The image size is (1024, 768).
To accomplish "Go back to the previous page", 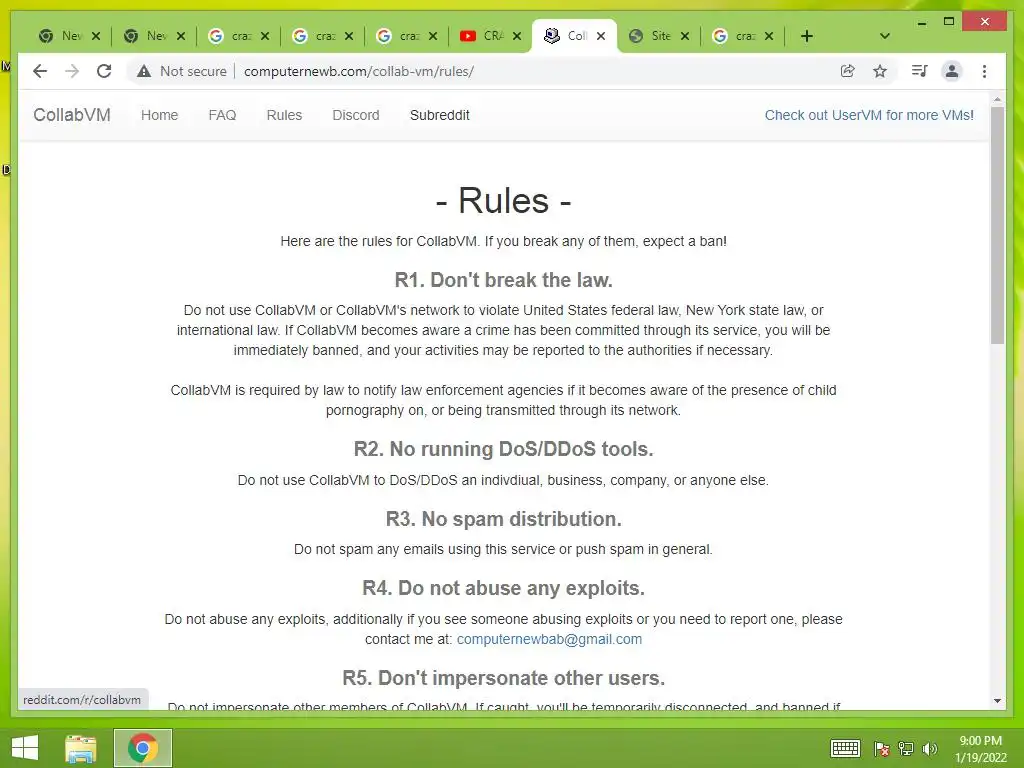I will [40, 71].
